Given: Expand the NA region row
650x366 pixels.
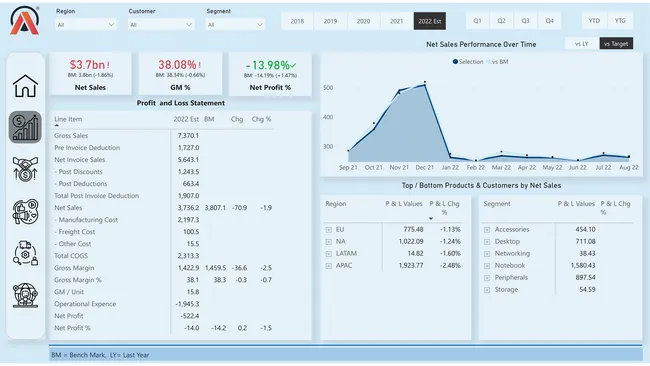Looking at the screenshot, I should pyautogui.click(x=329, y=242).
